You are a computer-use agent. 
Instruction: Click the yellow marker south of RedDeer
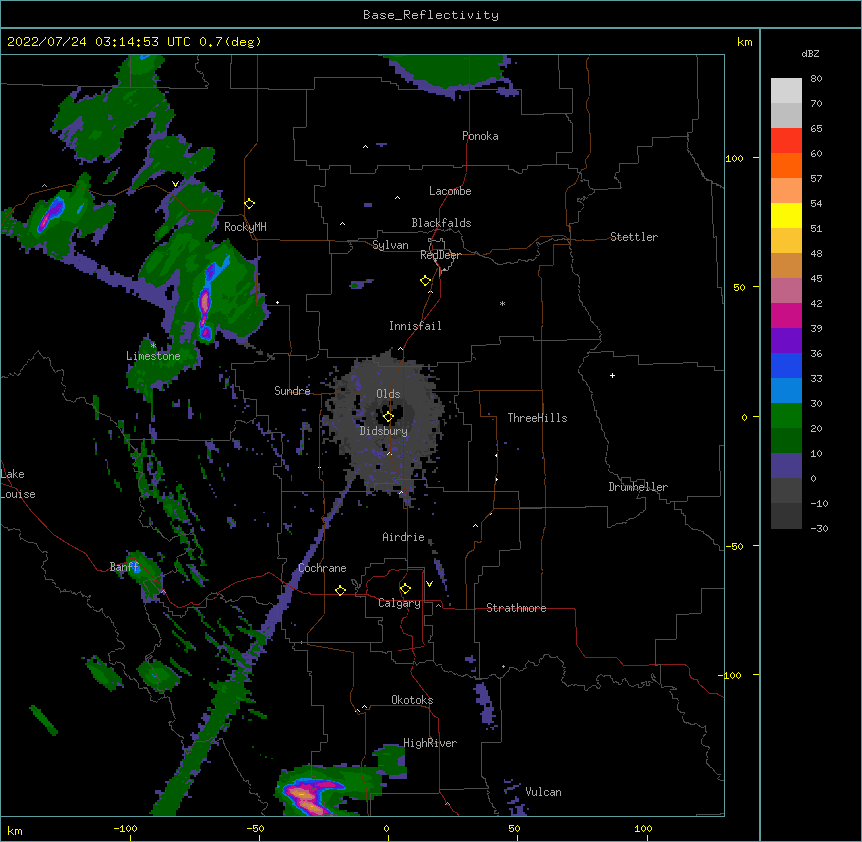pos(425,281)
